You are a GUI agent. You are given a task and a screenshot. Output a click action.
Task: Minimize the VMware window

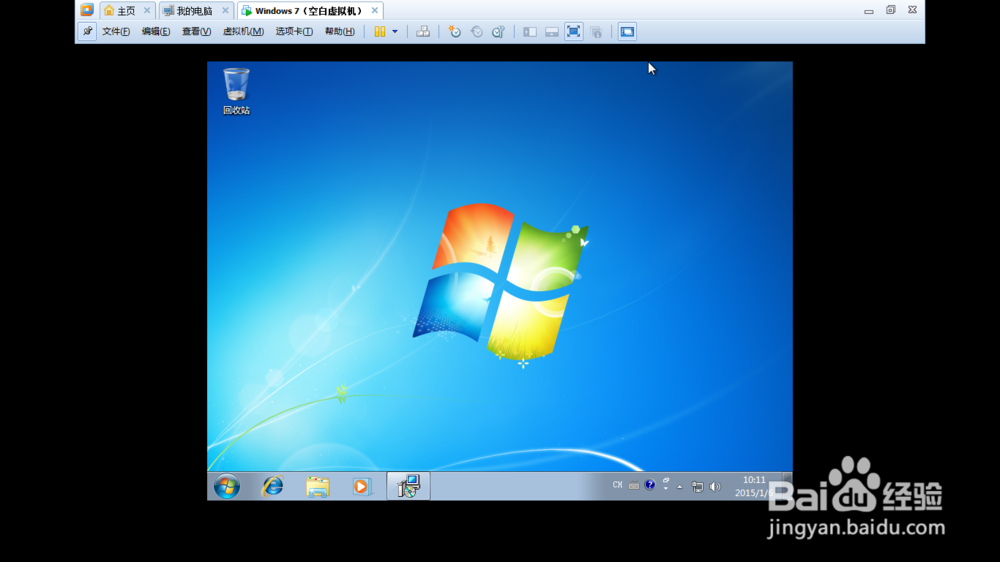[x=869, y=10]
